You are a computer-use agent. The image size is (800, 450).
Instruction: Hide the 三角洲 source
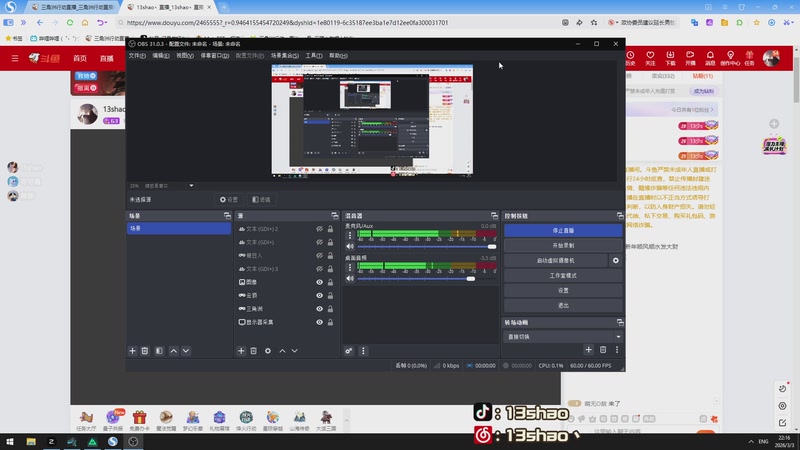[319, 309]
